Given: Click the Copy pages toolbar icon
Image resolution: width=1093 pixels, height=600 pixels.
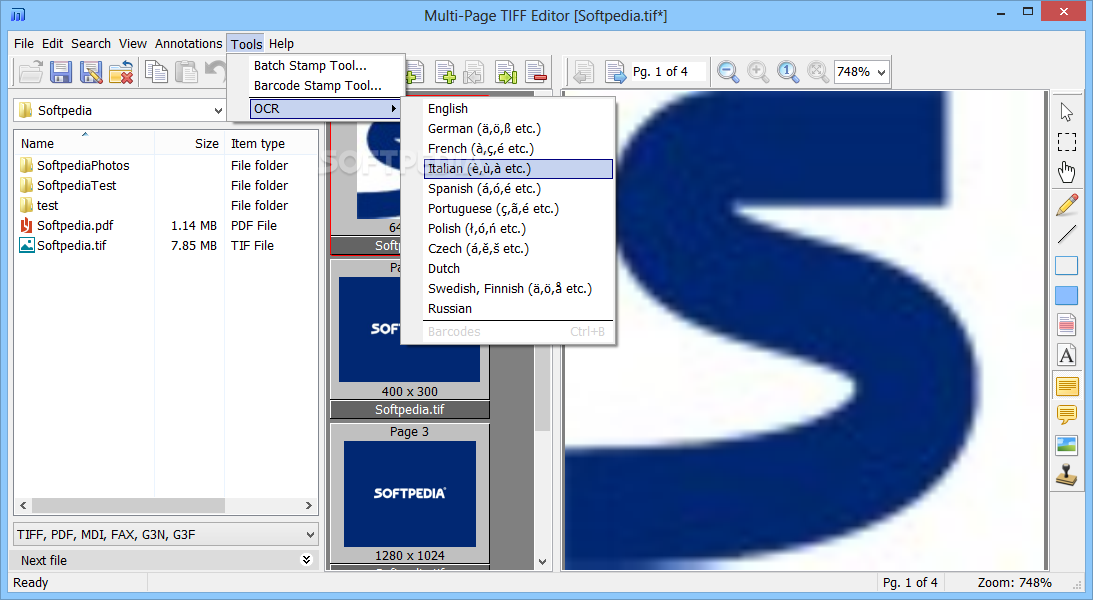Looking at the screenshot, I should 156,72.
